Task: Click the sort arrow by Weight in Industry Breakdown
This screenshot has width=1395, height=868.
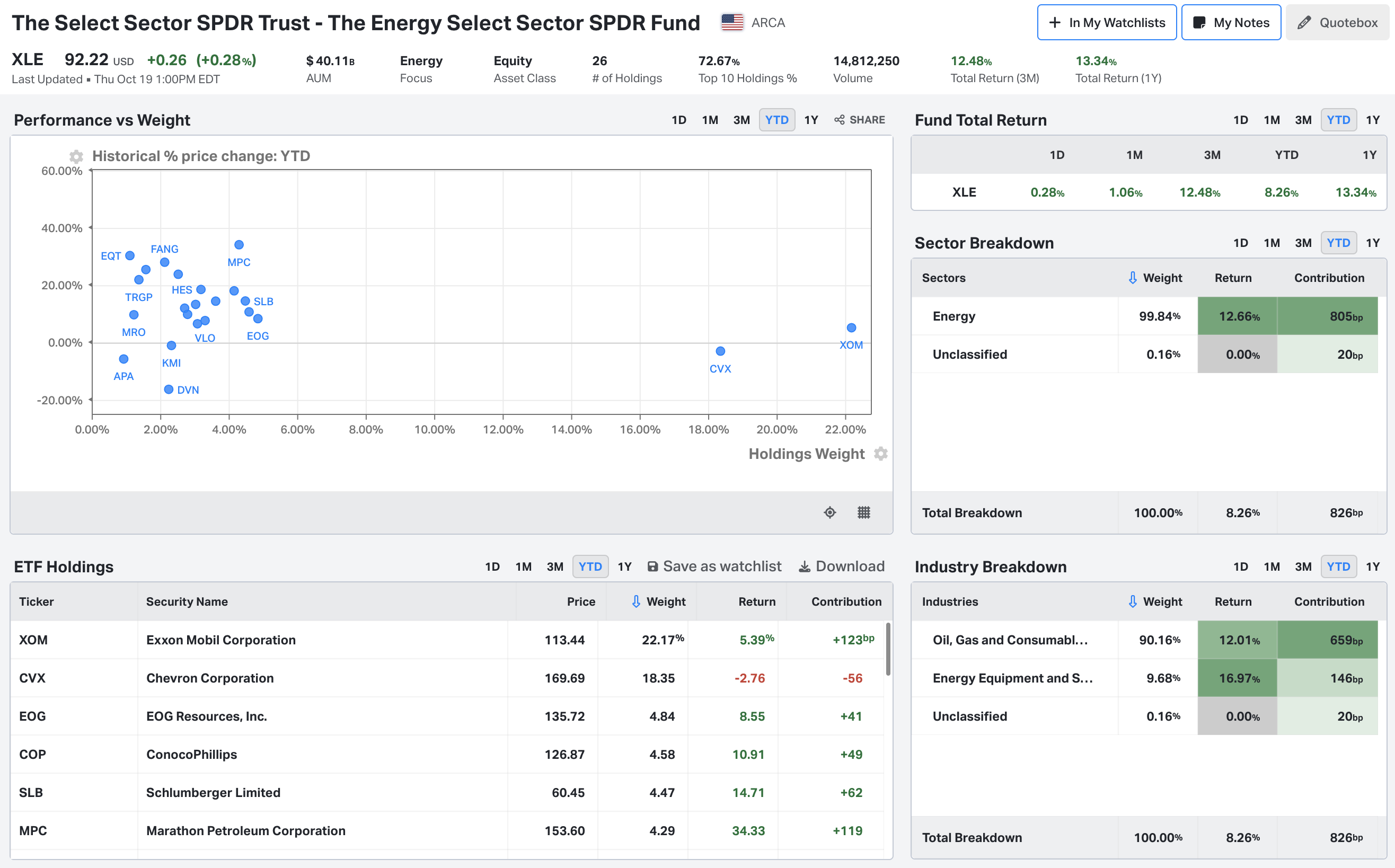Action: (1133, 601)
